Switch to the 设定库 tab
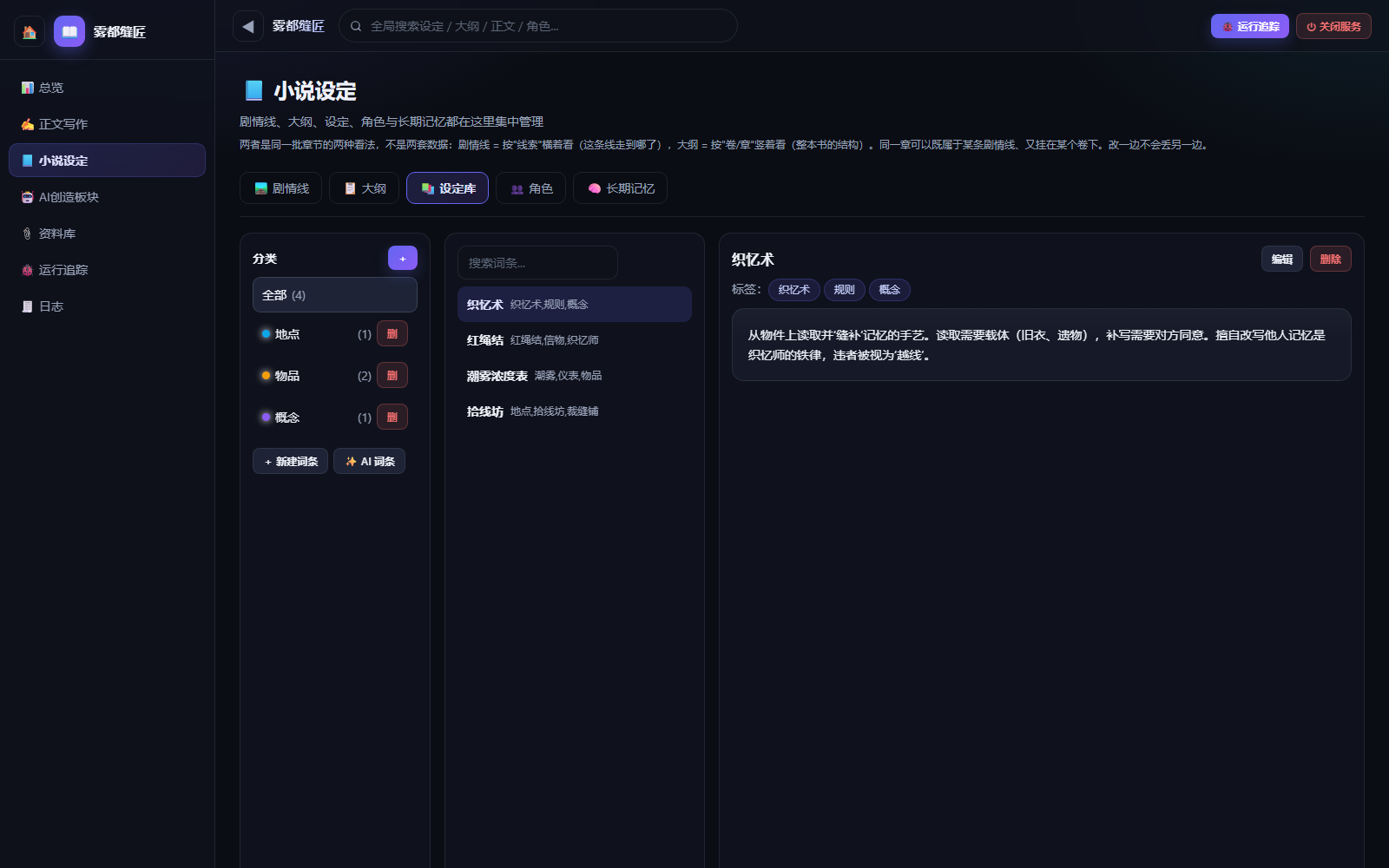 [x=447, y=188]
